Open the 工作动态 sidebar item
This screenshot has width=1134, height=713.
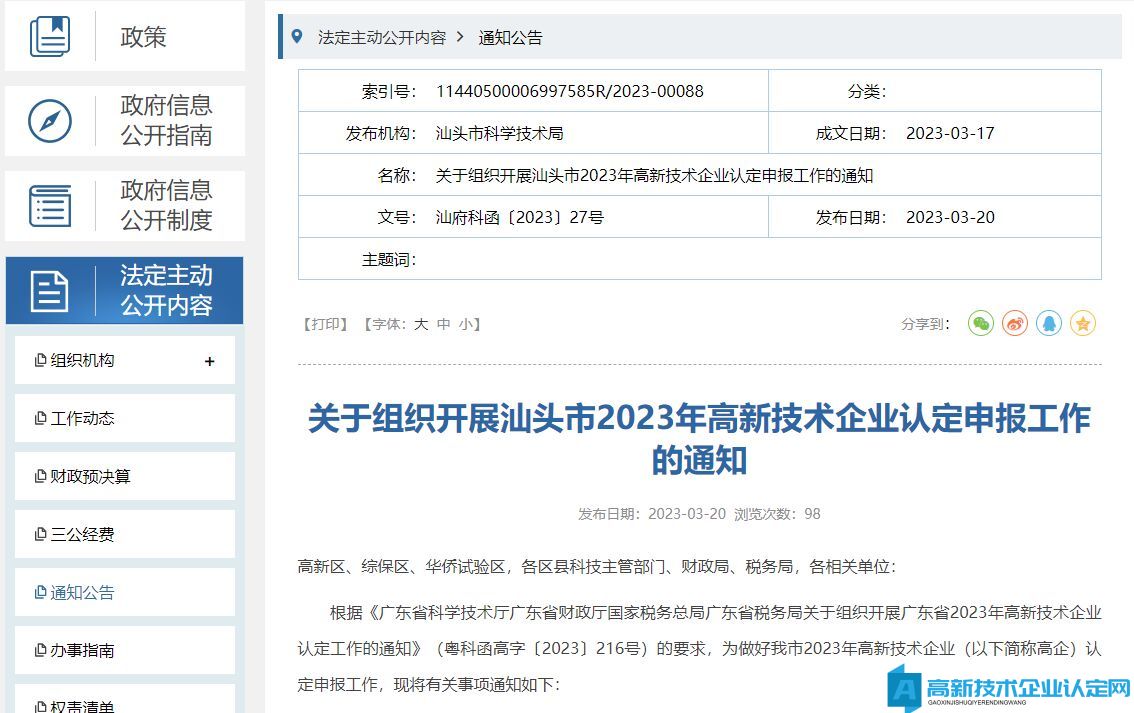tap(82, 419)
